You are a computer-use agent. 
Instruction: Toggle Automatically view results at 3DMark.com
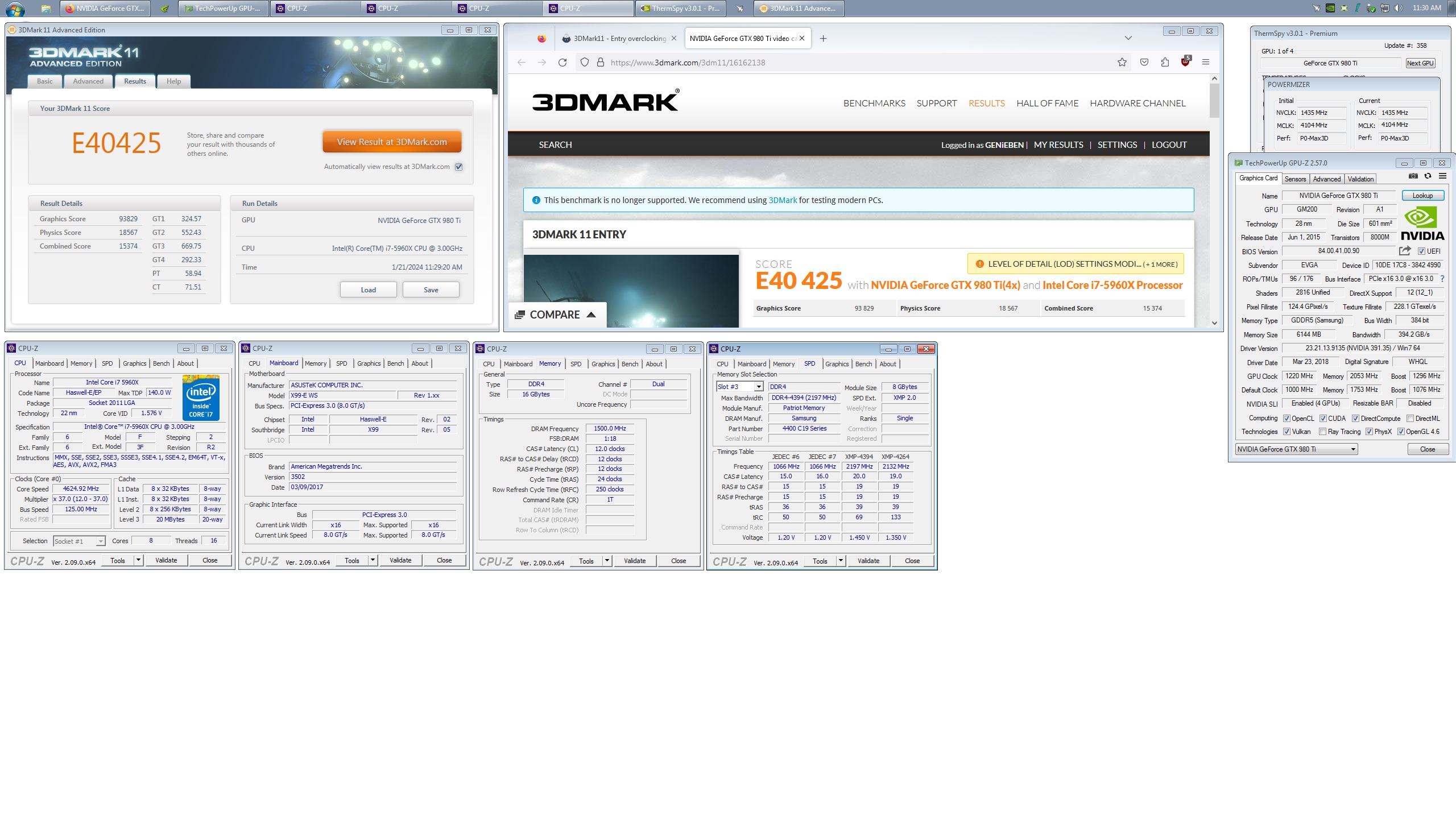coord(459,167)
